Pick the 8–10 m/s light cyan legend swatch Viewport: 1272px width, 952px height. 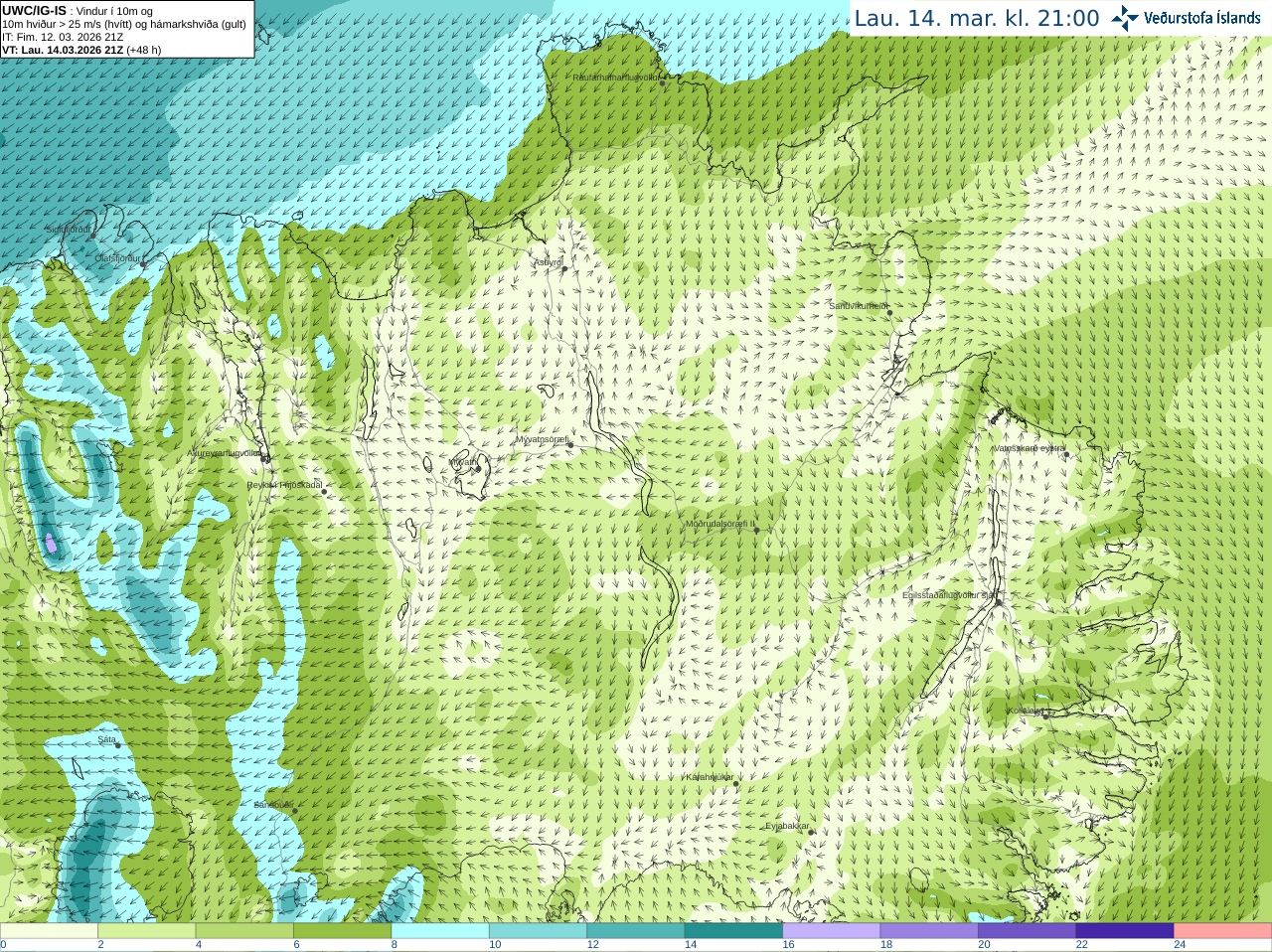(x=440, y=931)
